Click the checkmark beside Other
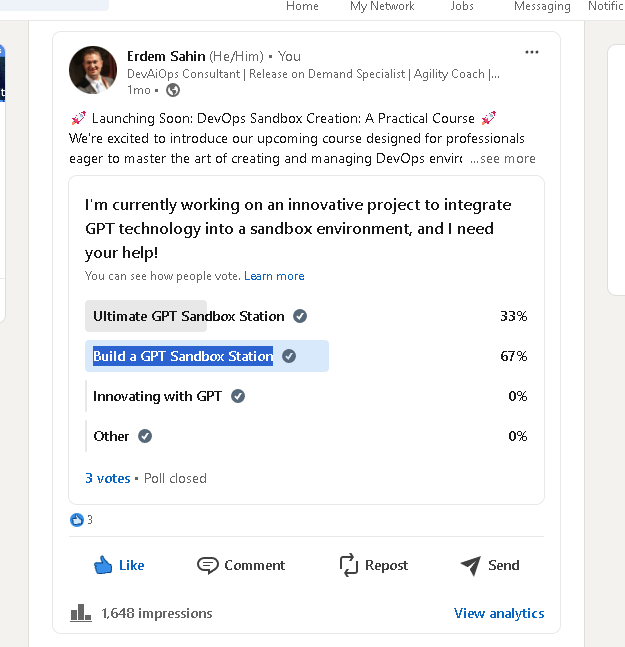625x647 pixels. click(x=145, y=436)
